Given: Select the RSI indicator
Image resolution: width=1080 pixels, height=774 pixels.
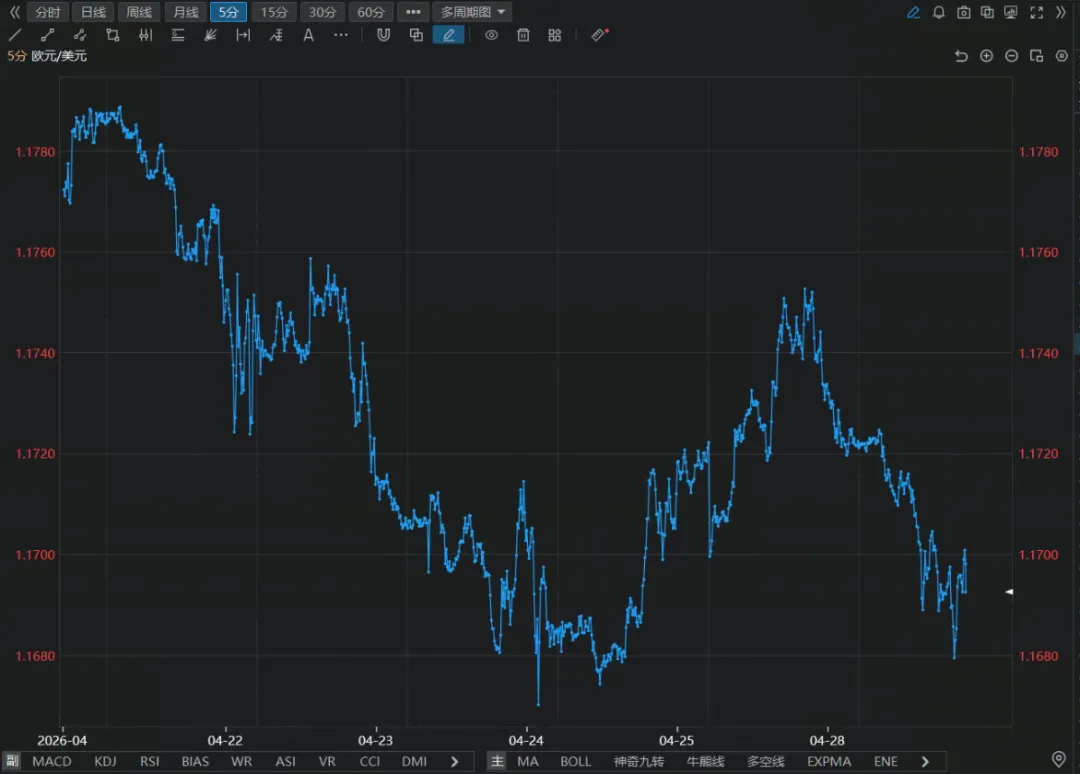Looking at the screenshot, I should (x=149, y=762).
